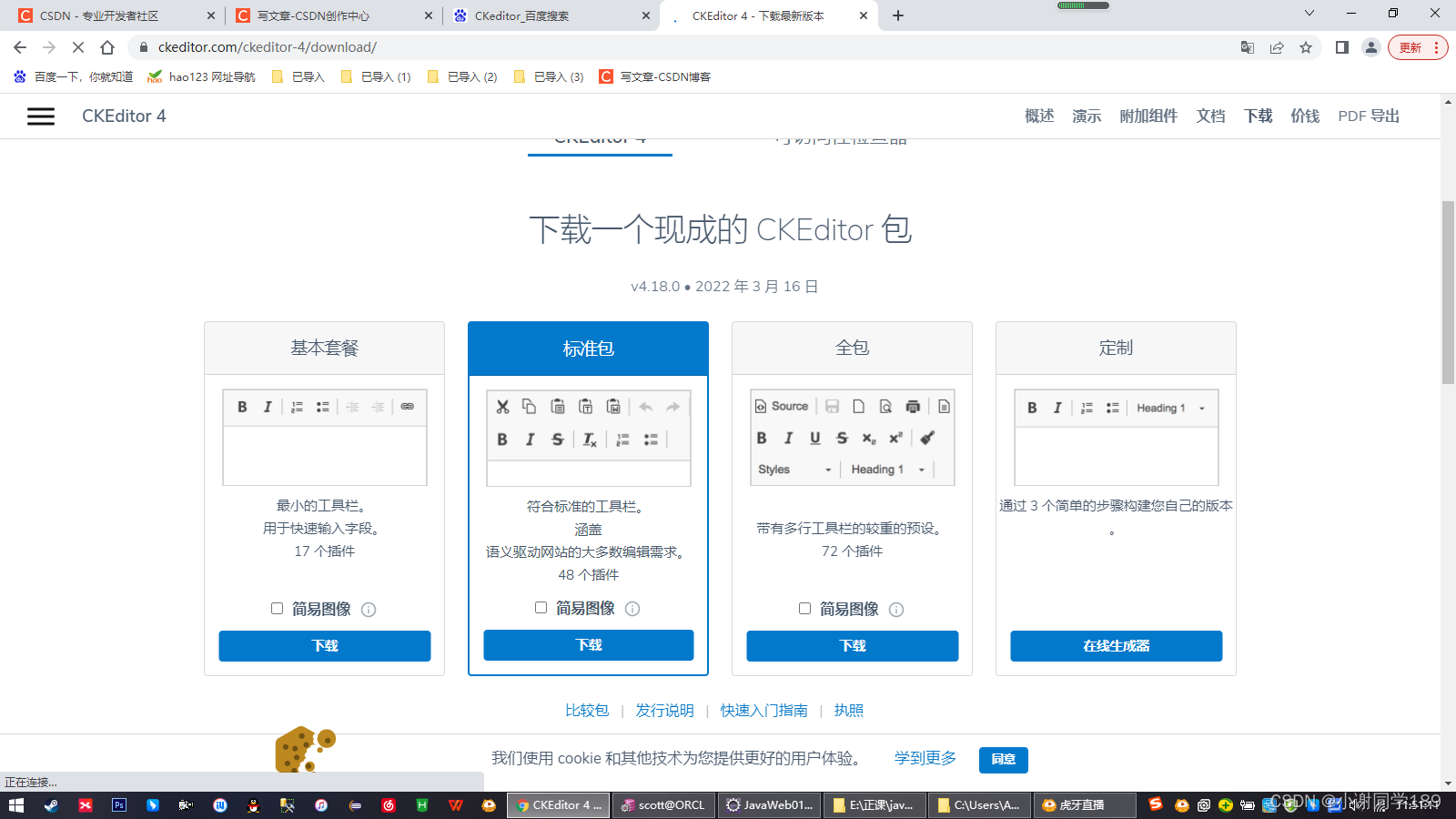Click the Strikethrough icon in the 标准包 toolbar
The image size is (1456, 819).
(557, 439)
